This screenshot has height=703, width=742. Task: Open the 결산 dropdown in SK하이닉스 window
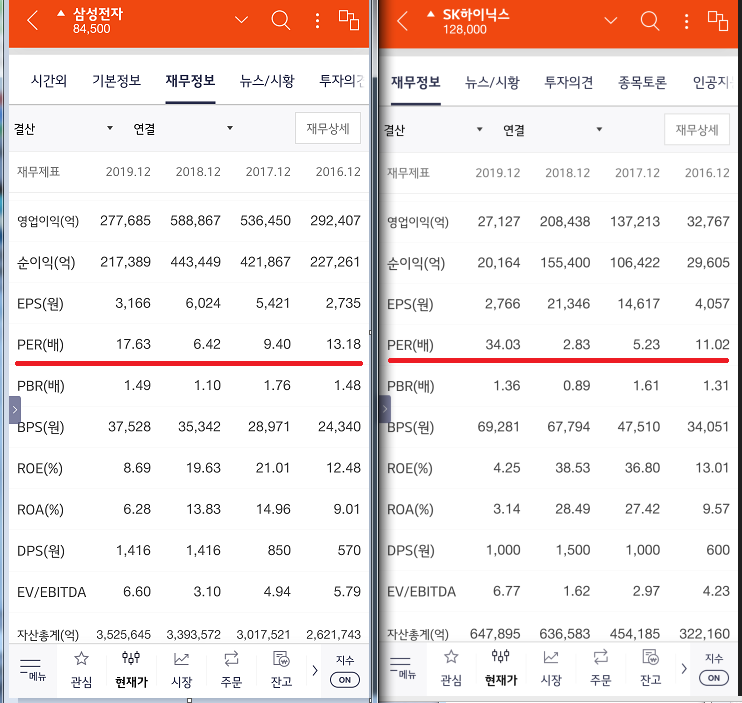[x=433, y=130]
